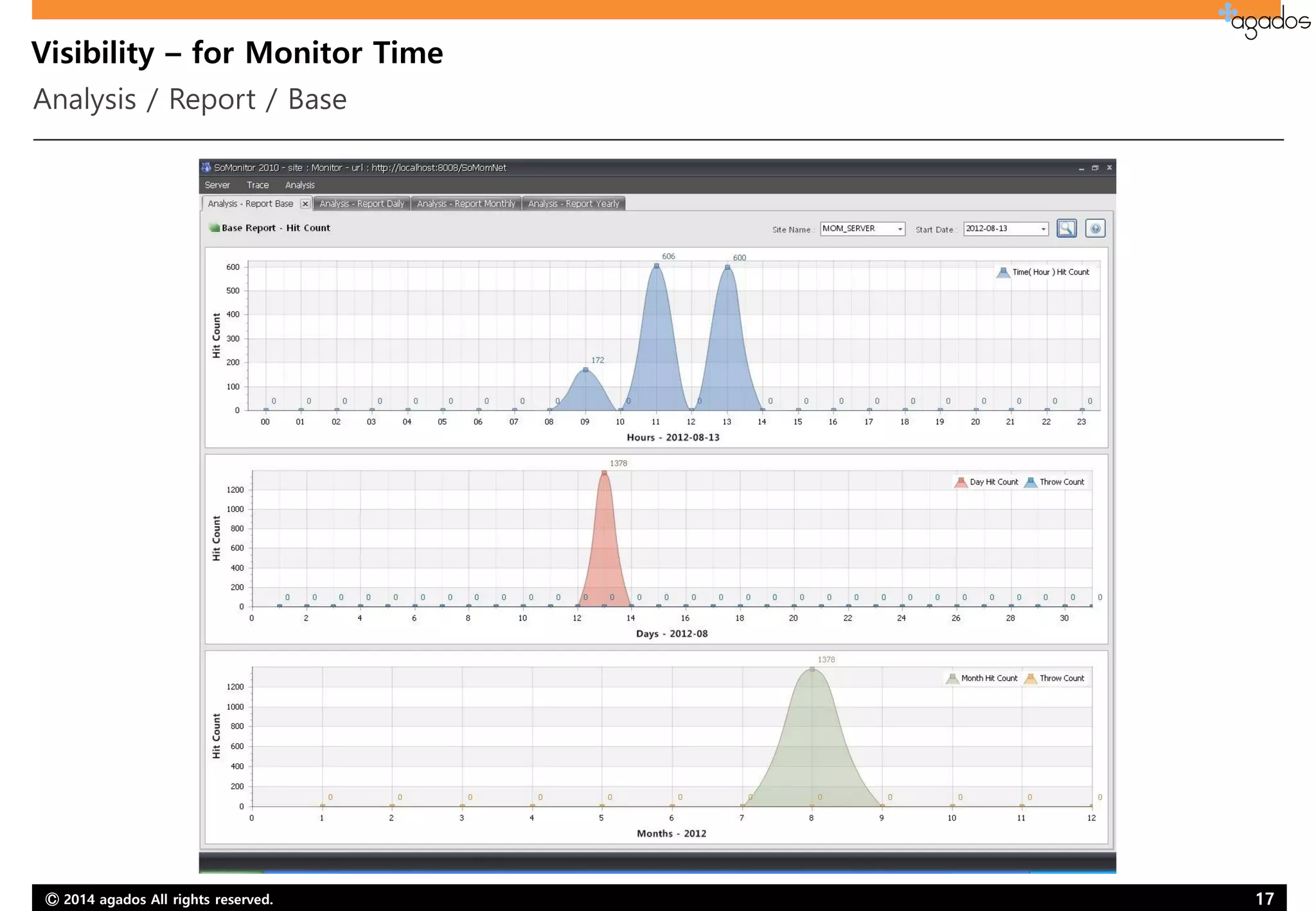The image size is (1316, 911).
Task: Click the red Day Hit Count legend marker
Action: pyautogui.click(x=961, y=482)
